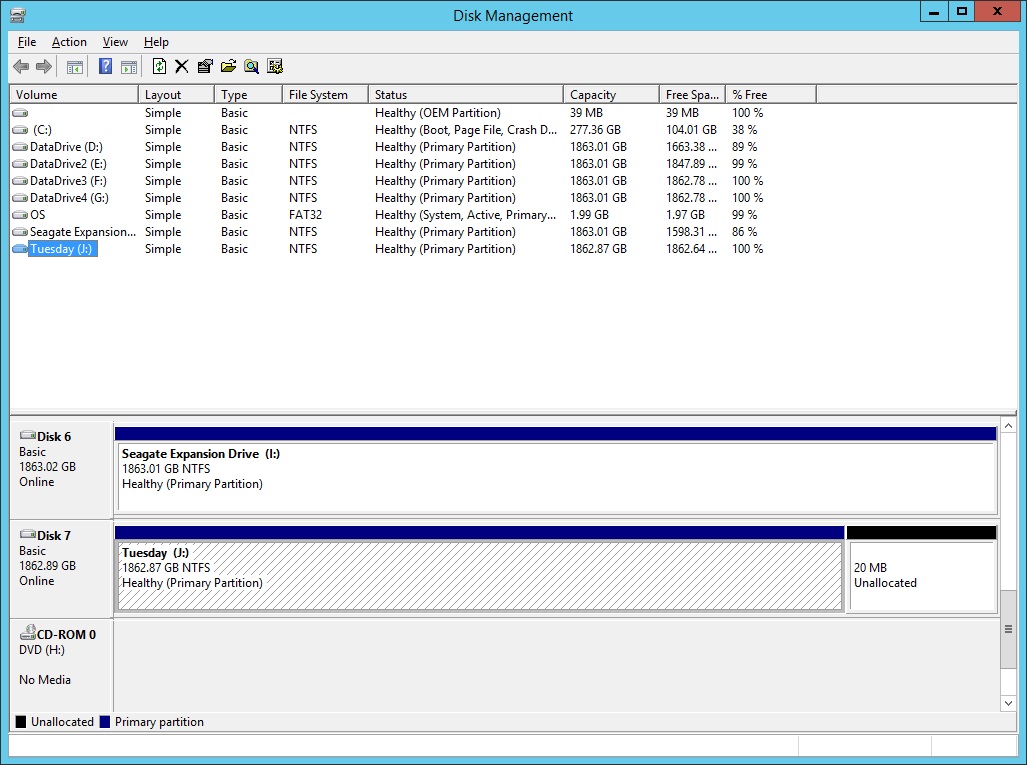Select the Seagate Expansion Drive volume row

[75, 232]
